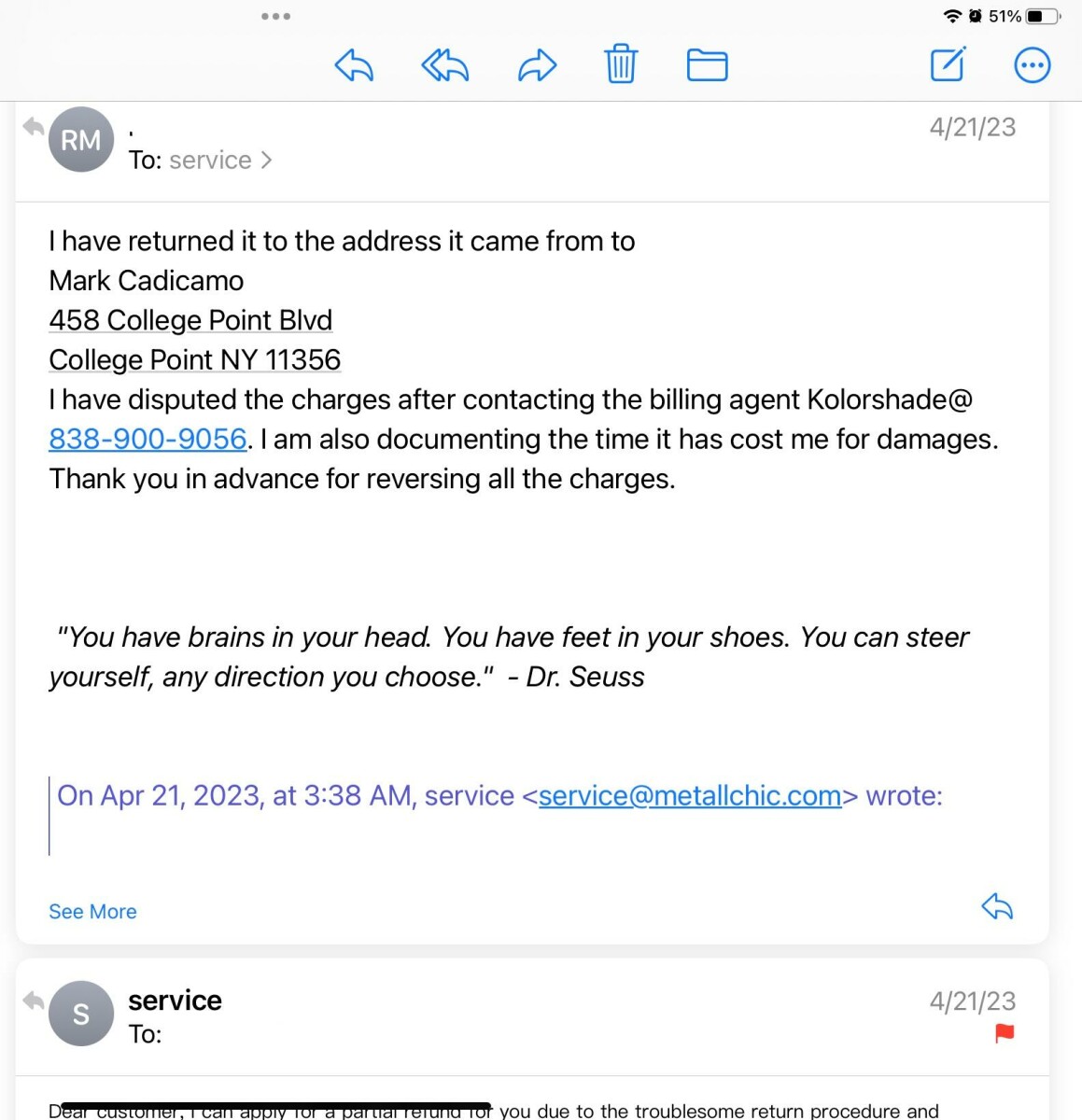Tap the S avatar for service

click(81, 1014)
